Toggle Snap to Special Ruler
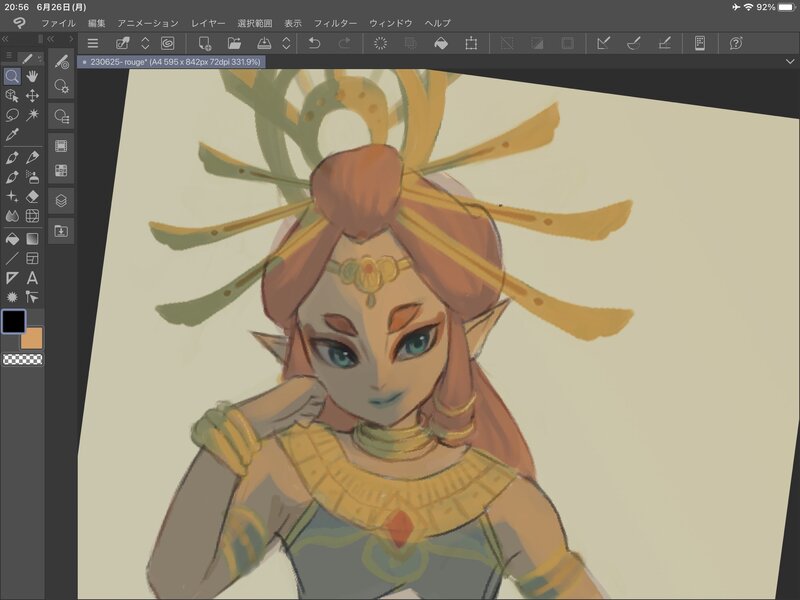This screenshot has width=800, height=600. point(634,43)
